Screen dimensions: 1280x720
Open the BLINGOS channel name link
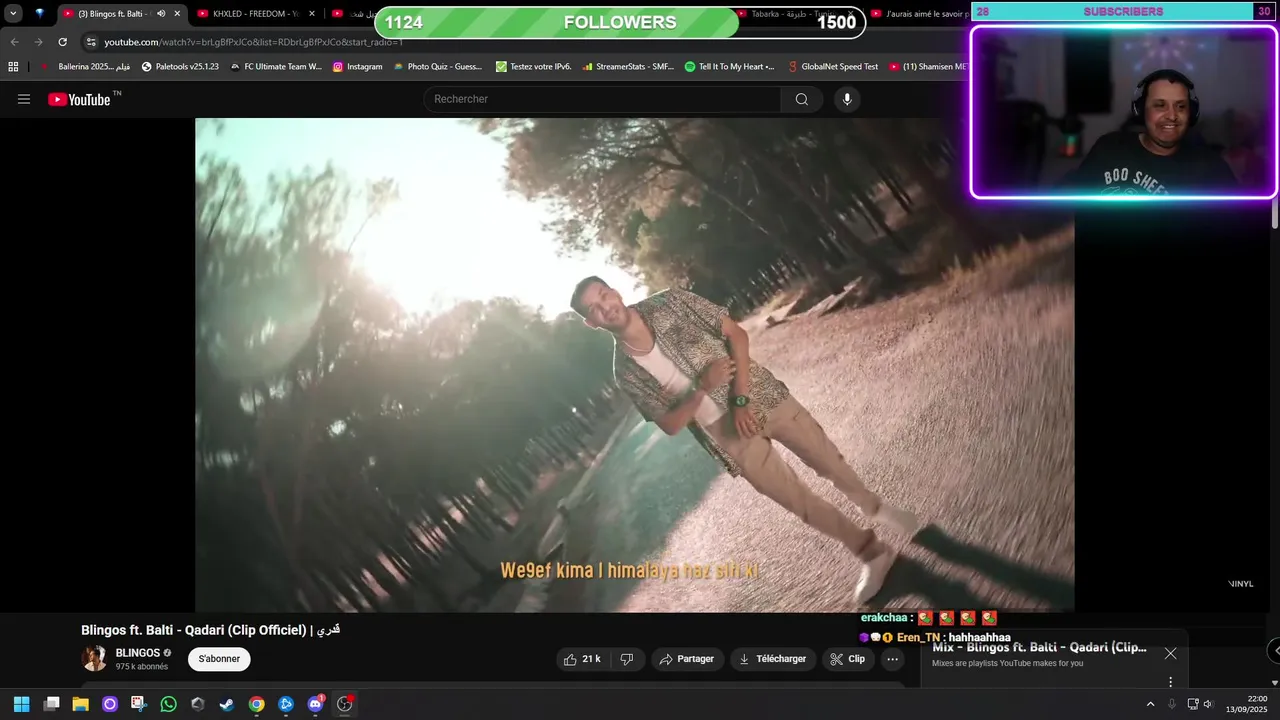(138, 653)
